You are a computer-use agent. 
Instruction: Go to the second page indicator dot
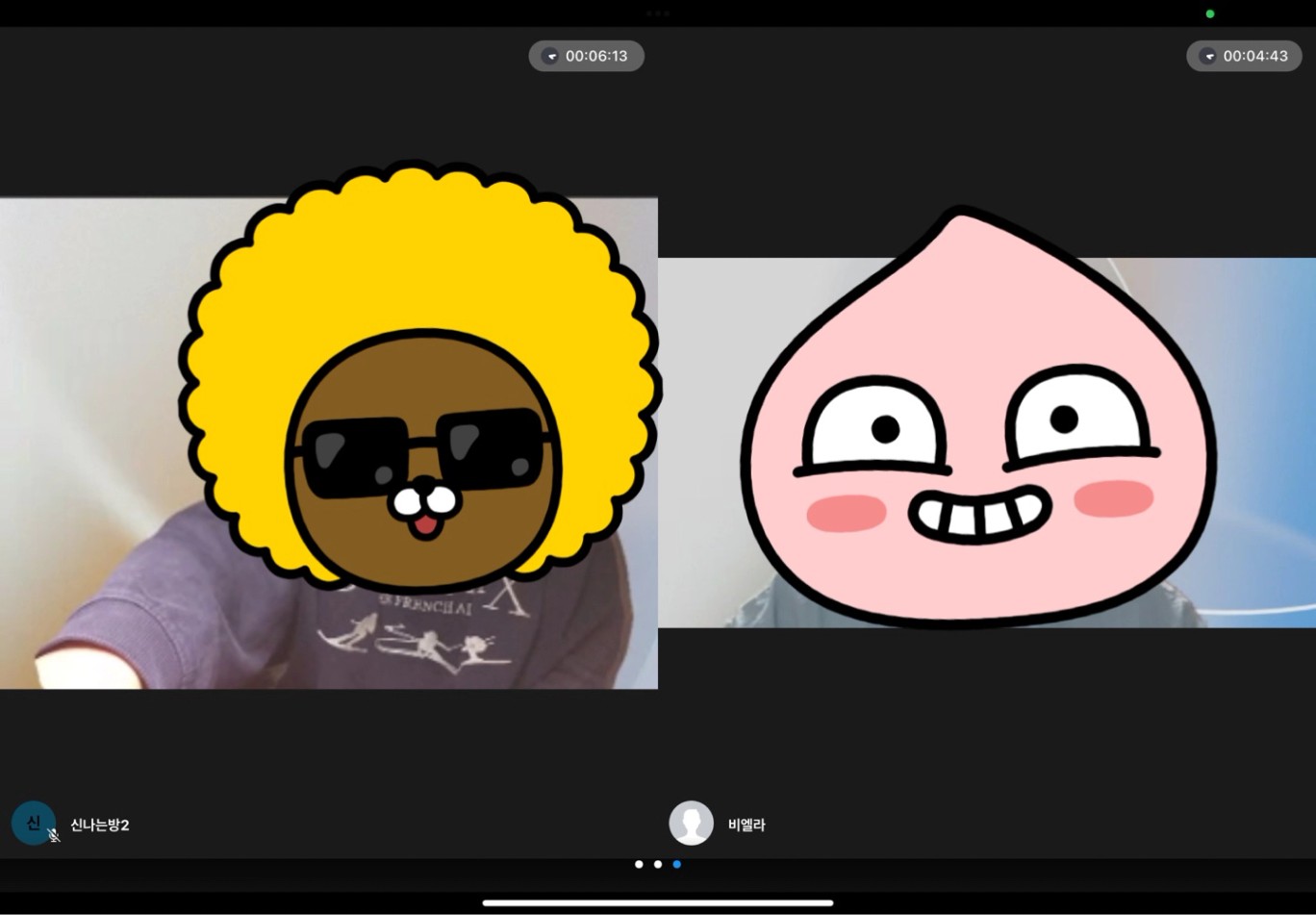(x=658, y=864)
